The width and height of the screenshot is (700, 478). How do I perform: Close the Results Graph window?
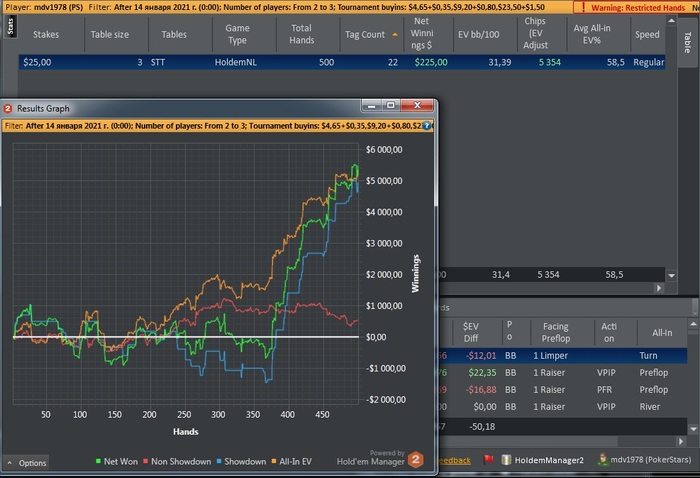417,105
